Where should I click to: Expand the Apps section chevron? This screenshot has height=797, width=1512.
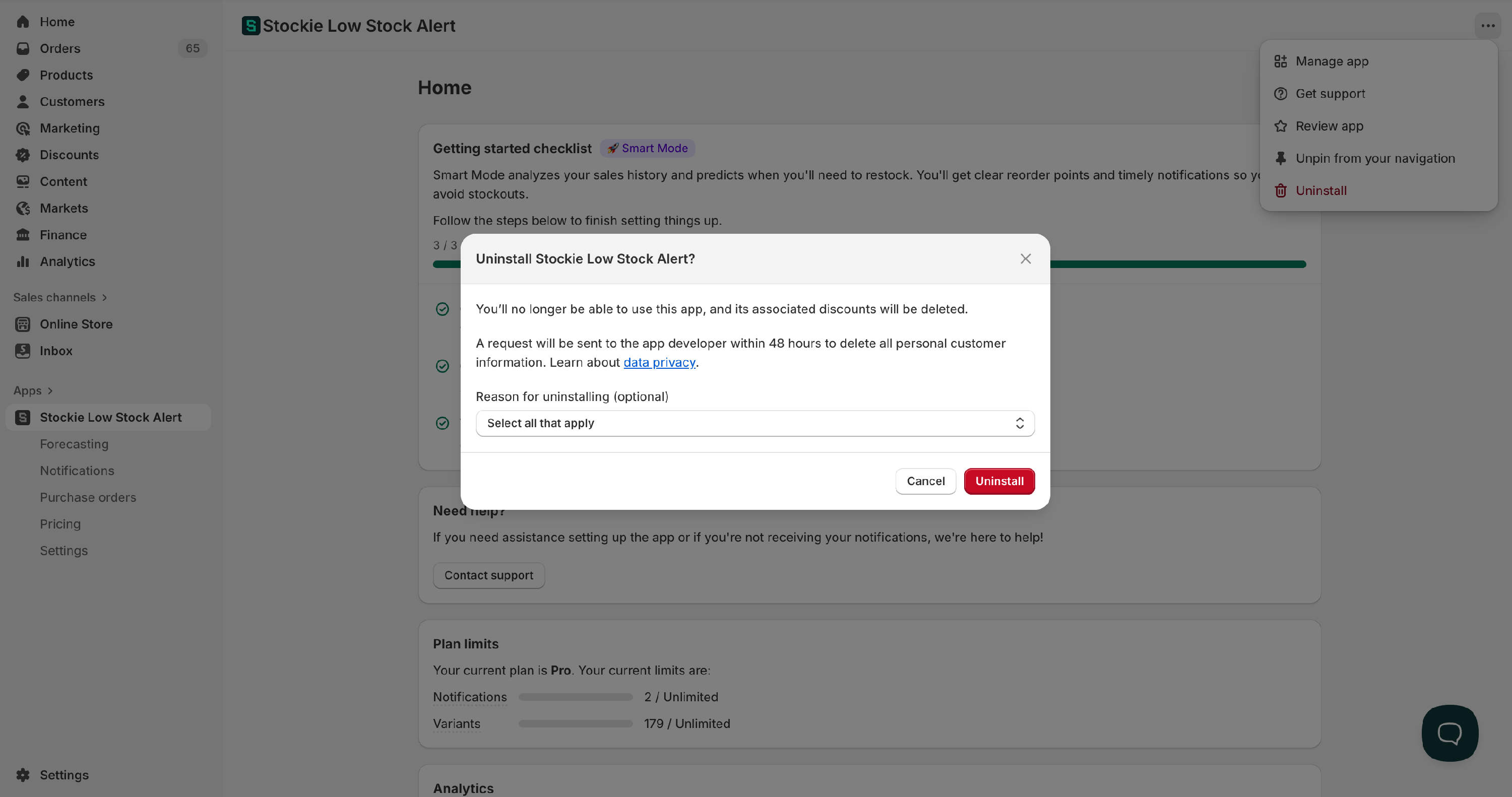pos(50,391)
